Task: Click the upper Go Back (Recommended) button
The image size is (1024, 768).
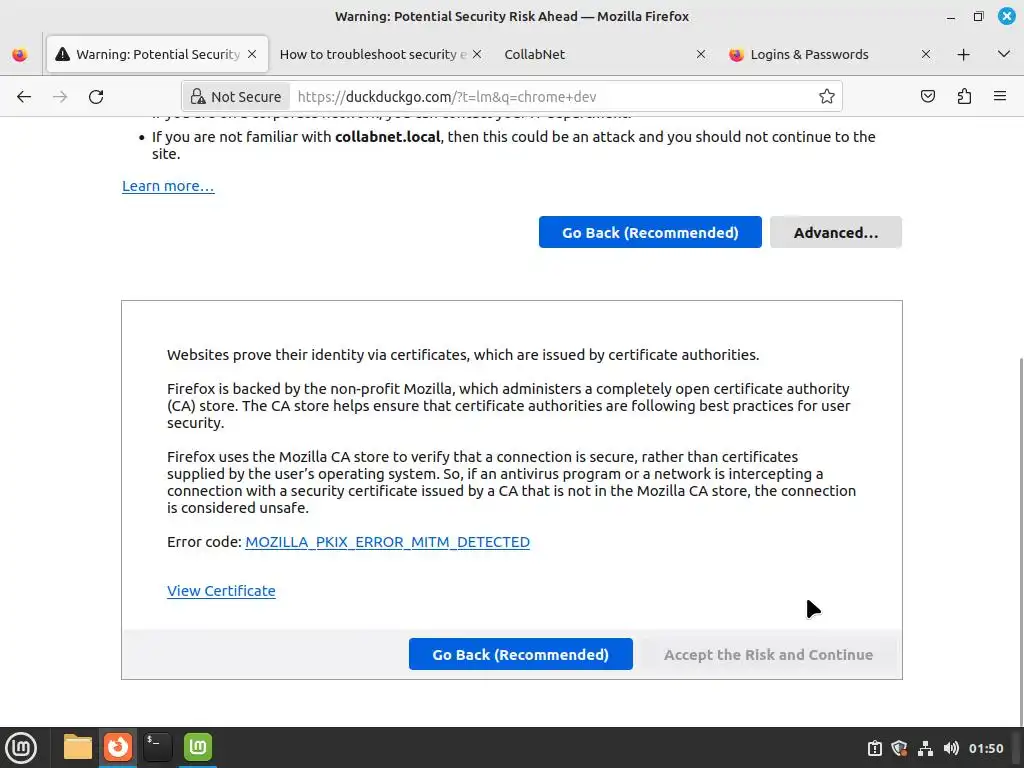Action: click(650, 232)
